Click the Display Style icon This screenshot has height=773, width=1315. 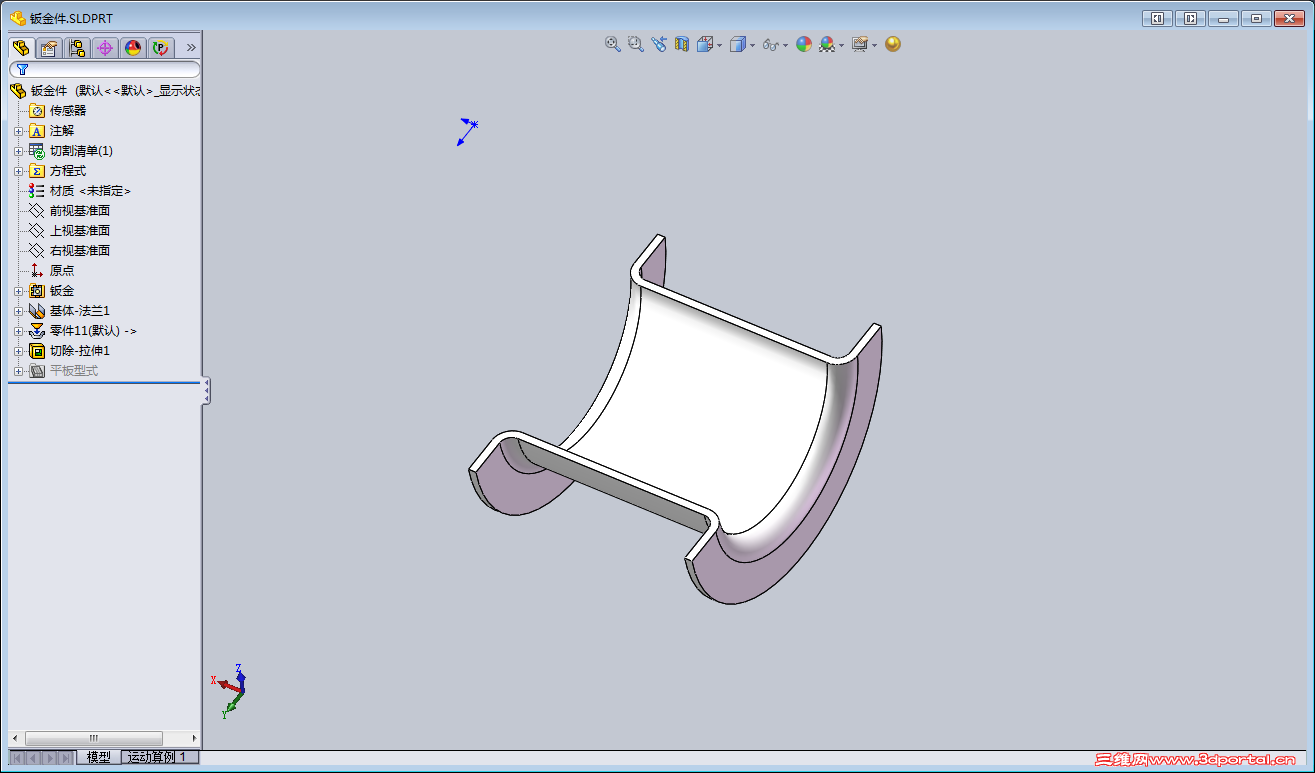(738, 44)
